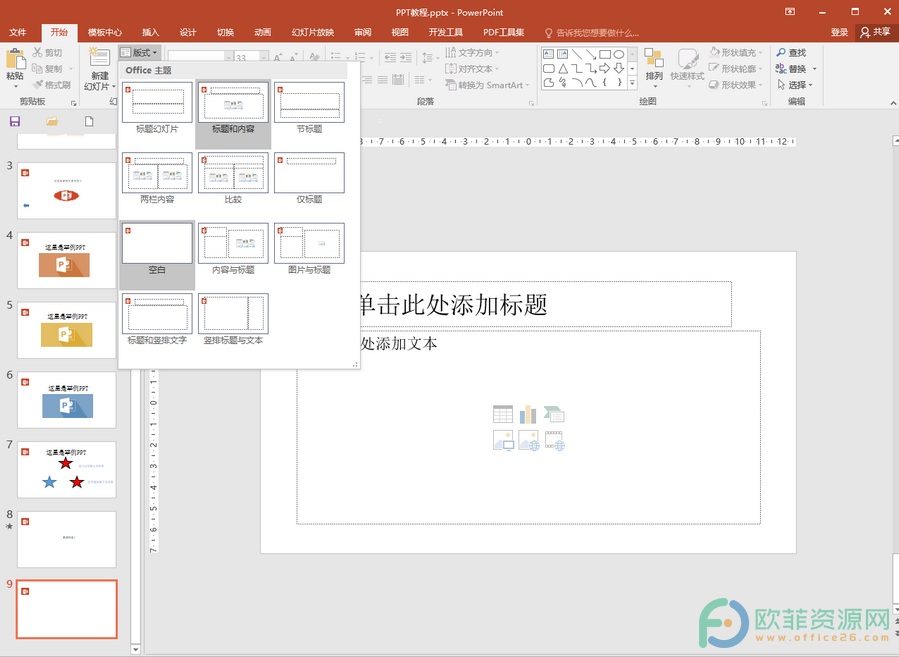Click the Share (共享) button

pos(875,32)
